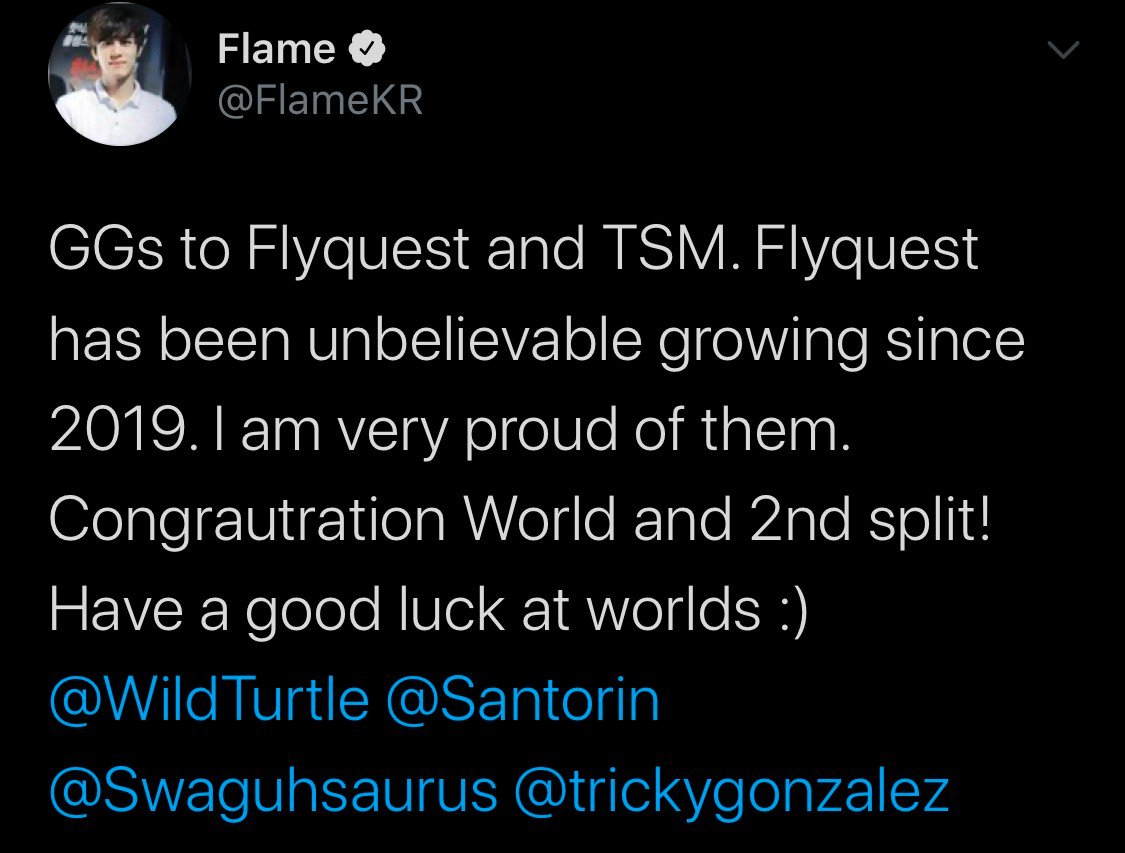
Task: Click the word 'growing' in the tweet
Action: point(763,342)
